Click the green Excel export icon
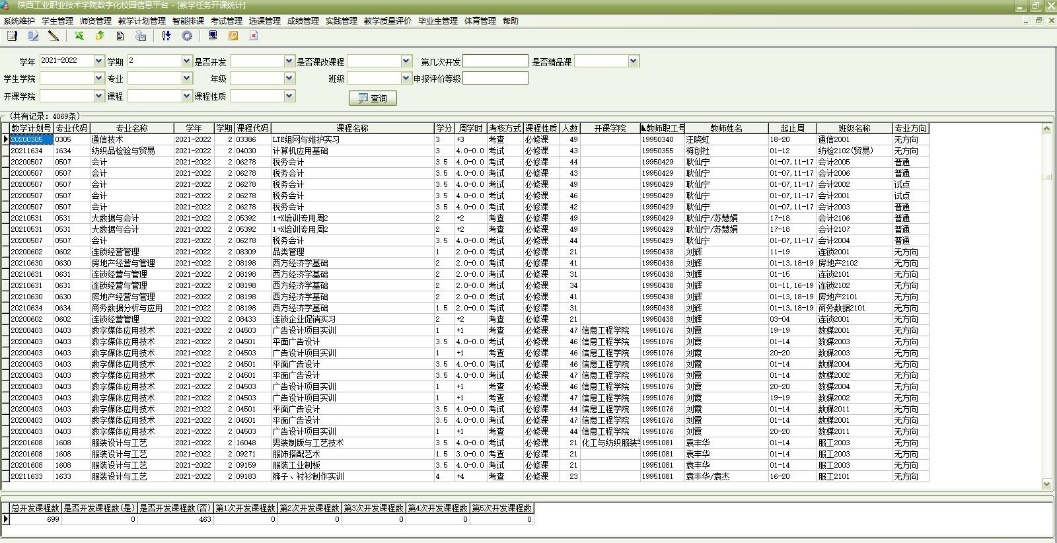The height and width of the screenshot is (543, 1057). tap(79, 36)
